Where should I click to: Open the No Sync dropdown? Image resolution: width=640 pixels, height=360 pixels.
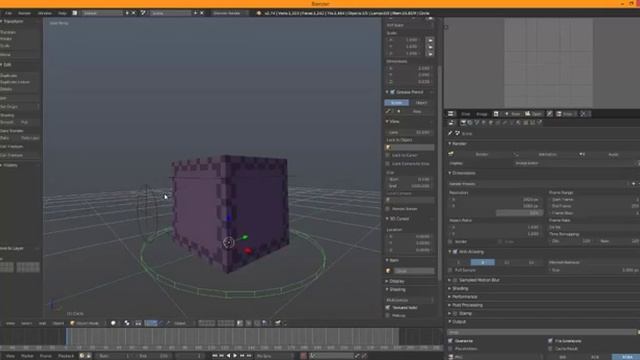click(274, 356)
